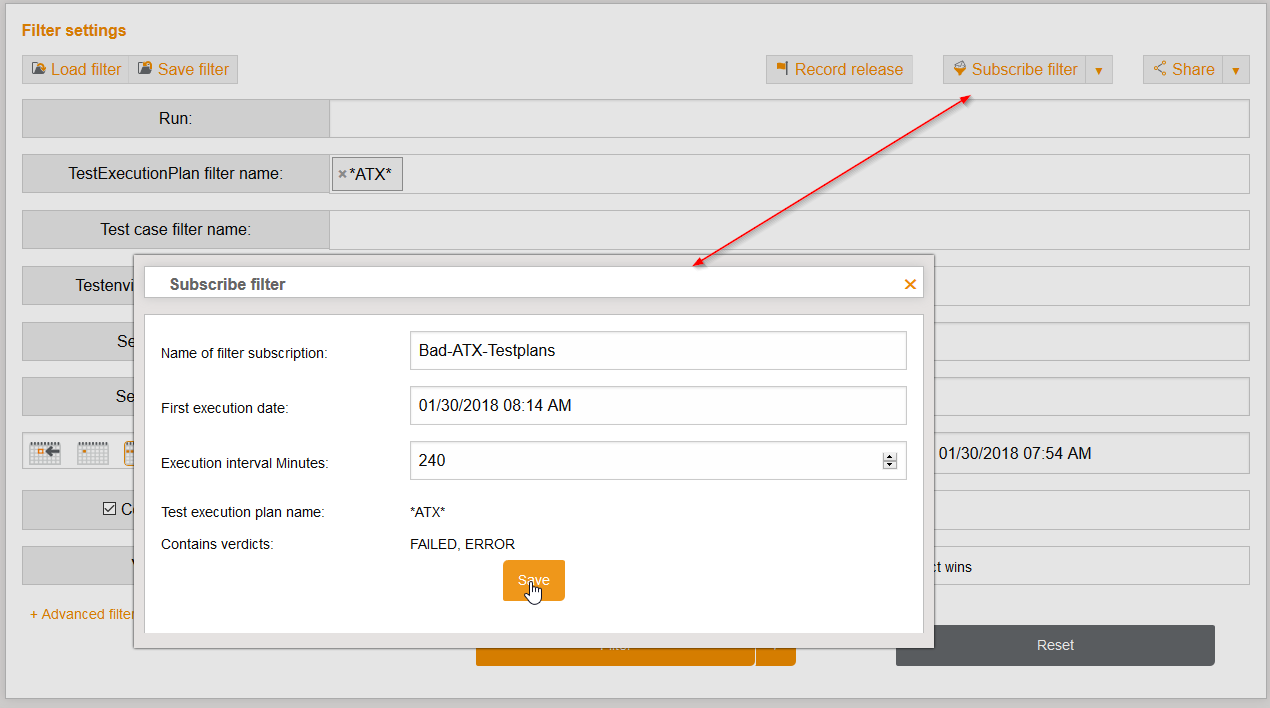Click the Load filter button
This screenshot has width=1270, height=708.
(x=76, y=69)
